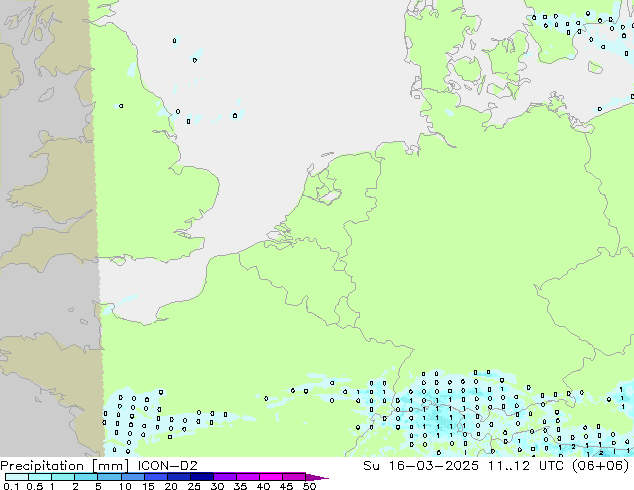Click the "Precipitation [mm]" title text
The width and height of the screenshot is (634, 490).
65,466
